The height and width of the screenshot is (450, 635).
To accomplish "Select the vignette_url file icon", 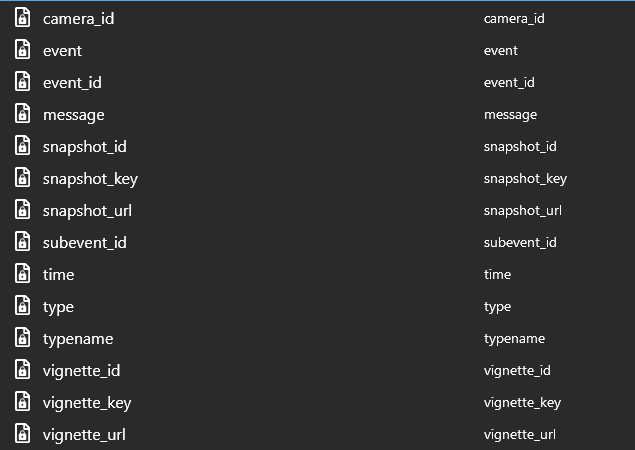I will click(x=22, y=435).
